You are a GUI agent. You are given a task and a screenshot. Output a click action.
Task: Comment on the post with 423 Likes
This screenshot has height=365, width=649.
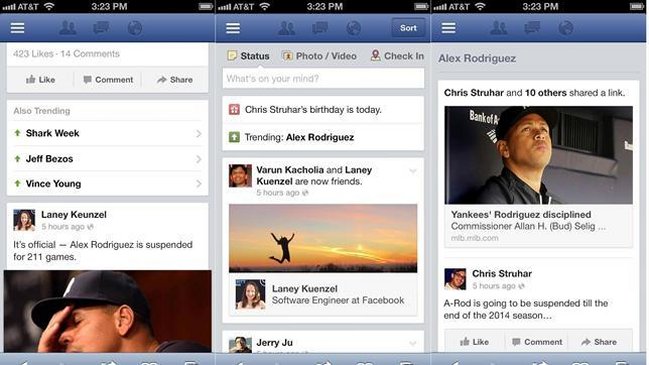pos(108,79)
